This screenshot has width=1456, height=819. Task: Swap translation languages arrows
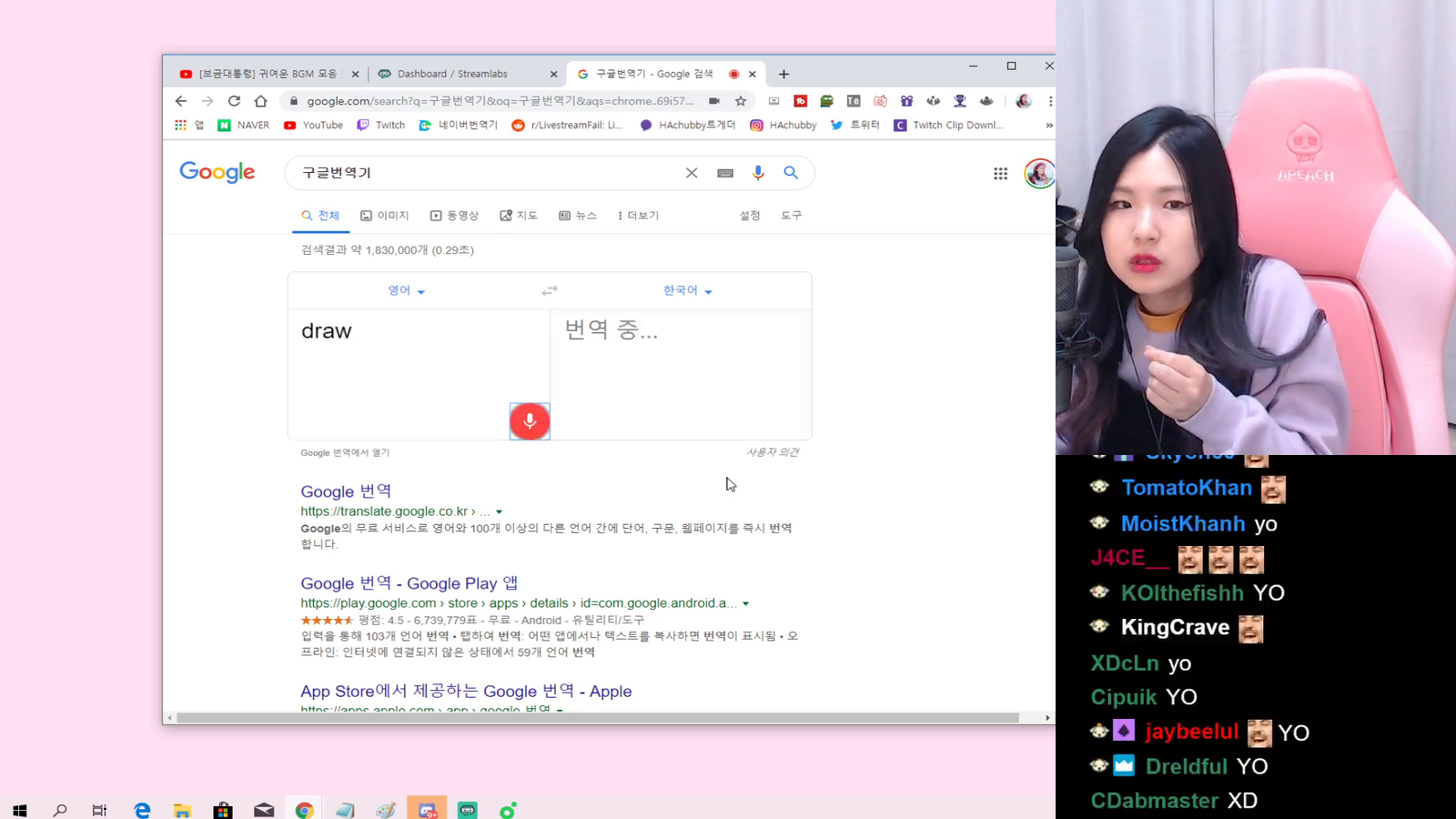click(550, 291)
